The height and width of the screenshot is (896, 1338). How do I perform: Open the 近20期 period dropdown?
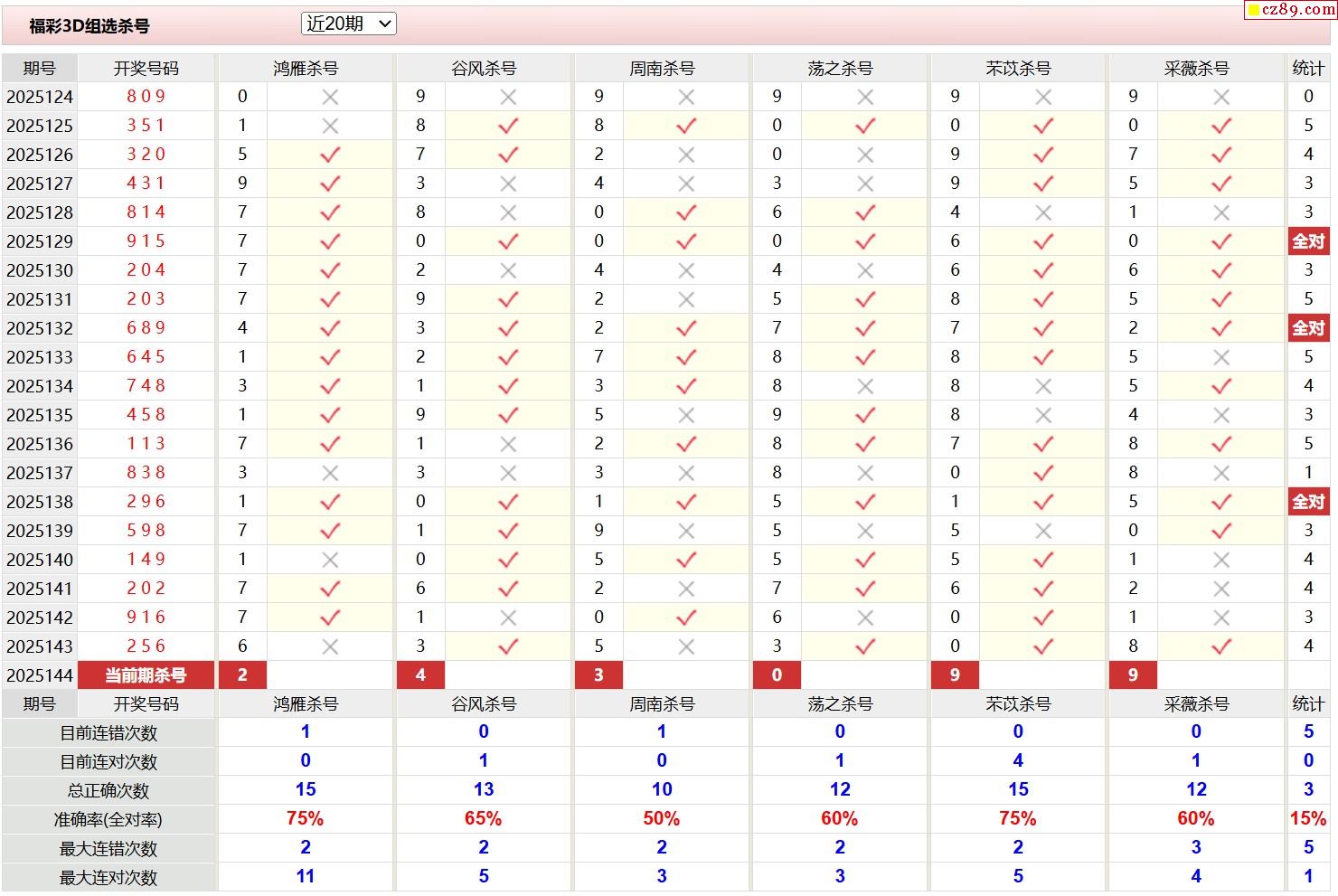[349, 24]
